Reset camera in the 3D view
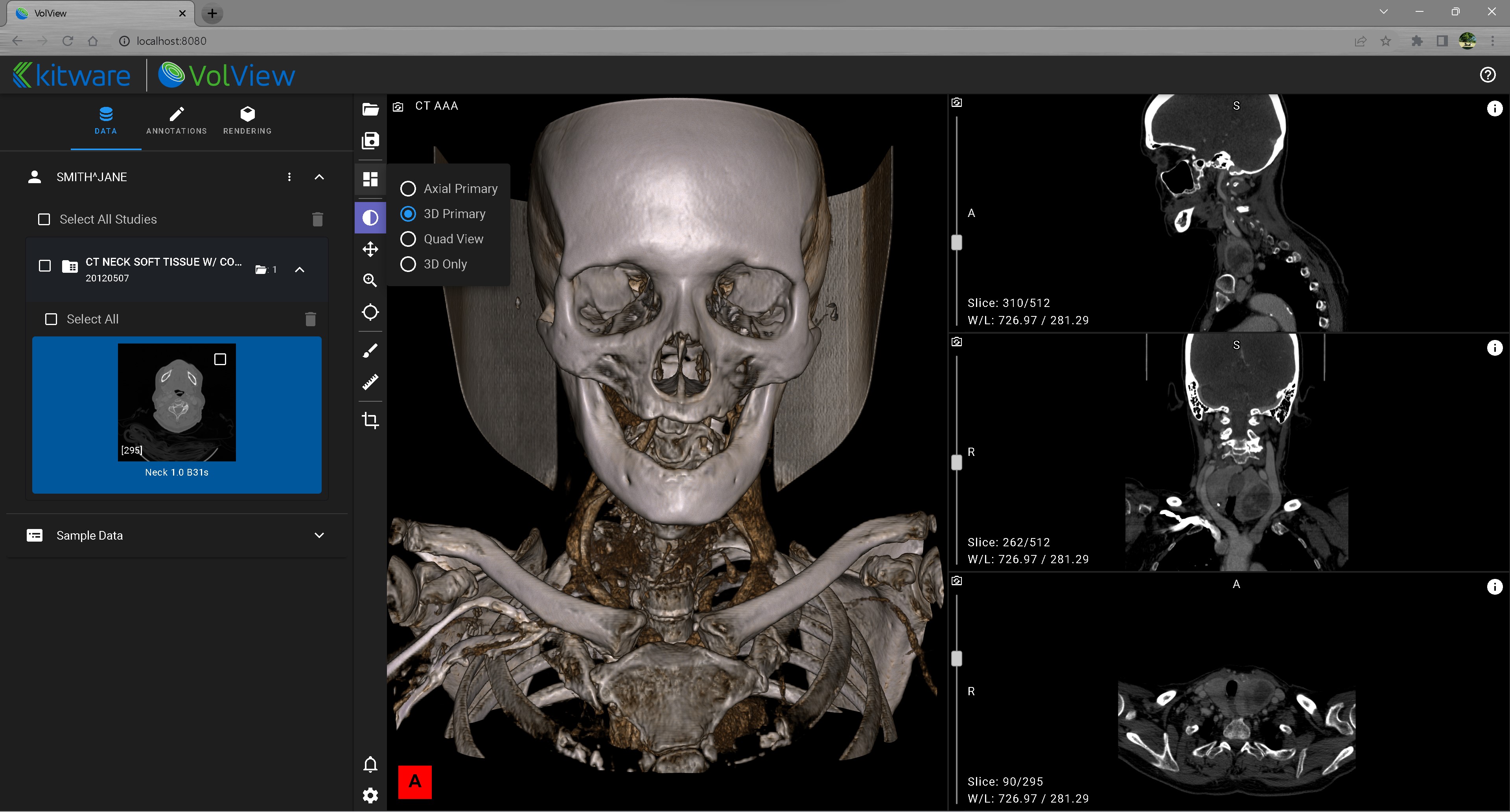 pos(398,107)
